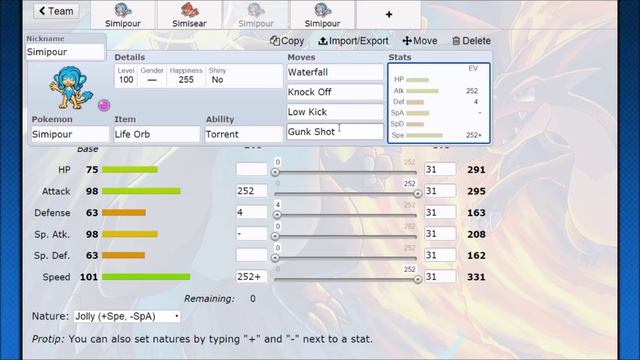Viewport: 640px width, 360px height.
Task: Edit the HP EV input
Action: (x=251, y=169)
